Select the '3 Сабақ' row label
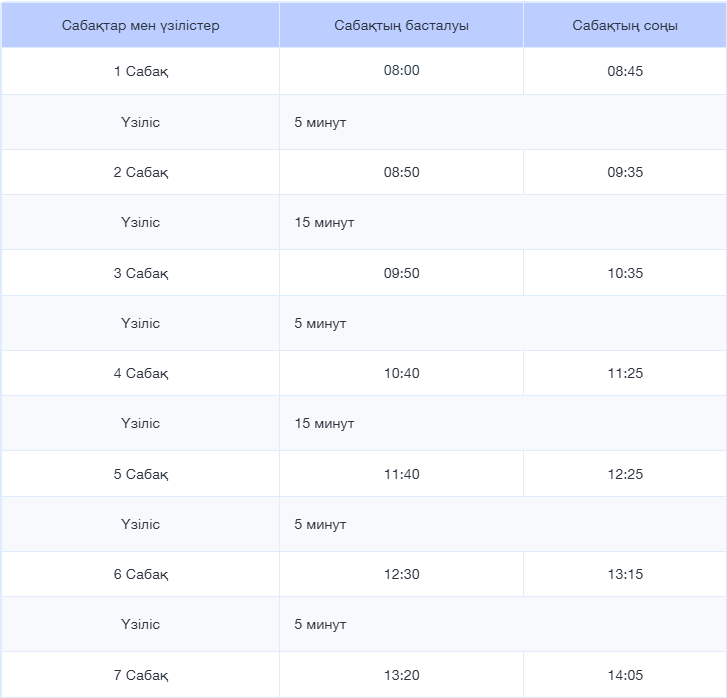 point(140,273)
